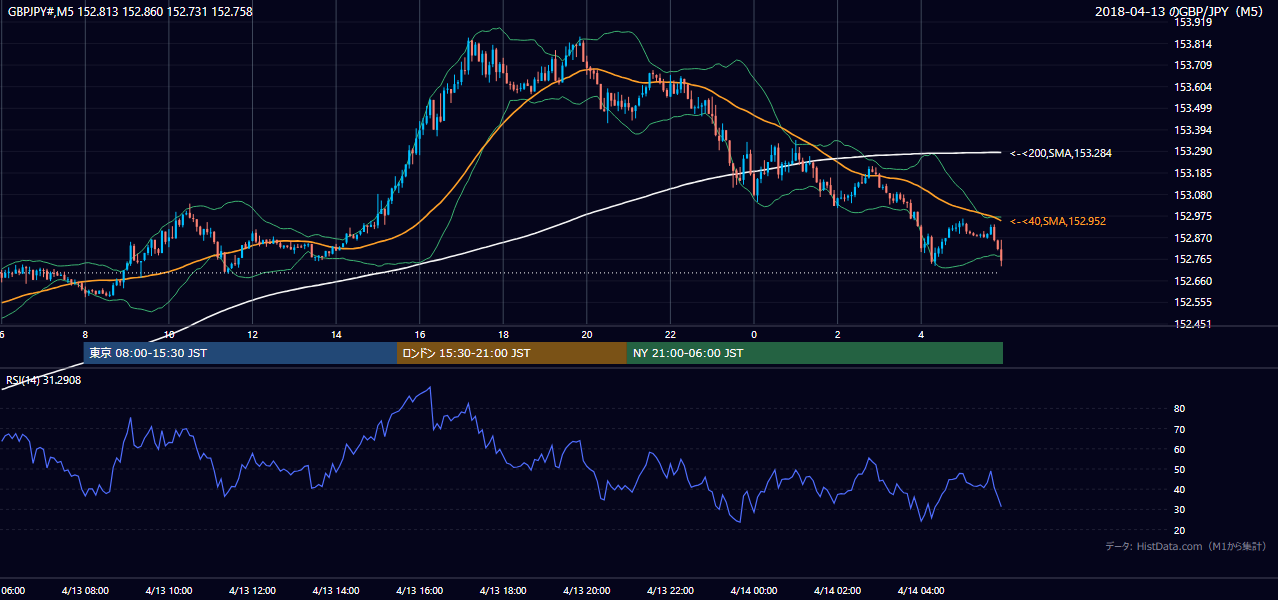This screenshot has height=600, width=1278.
Task: Click hour marker 20 under price chart
Action: [587, 334]
